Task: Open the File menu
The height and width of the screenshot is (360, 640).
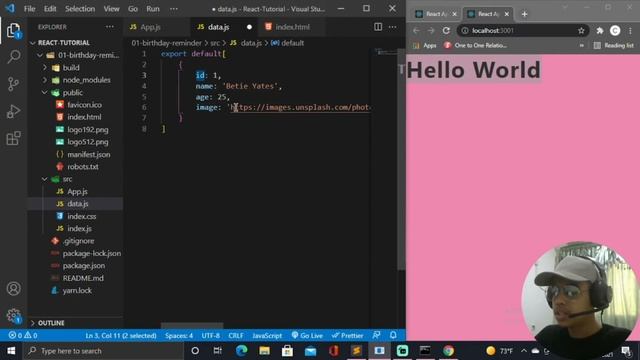Action: click(x=29, y=9)
